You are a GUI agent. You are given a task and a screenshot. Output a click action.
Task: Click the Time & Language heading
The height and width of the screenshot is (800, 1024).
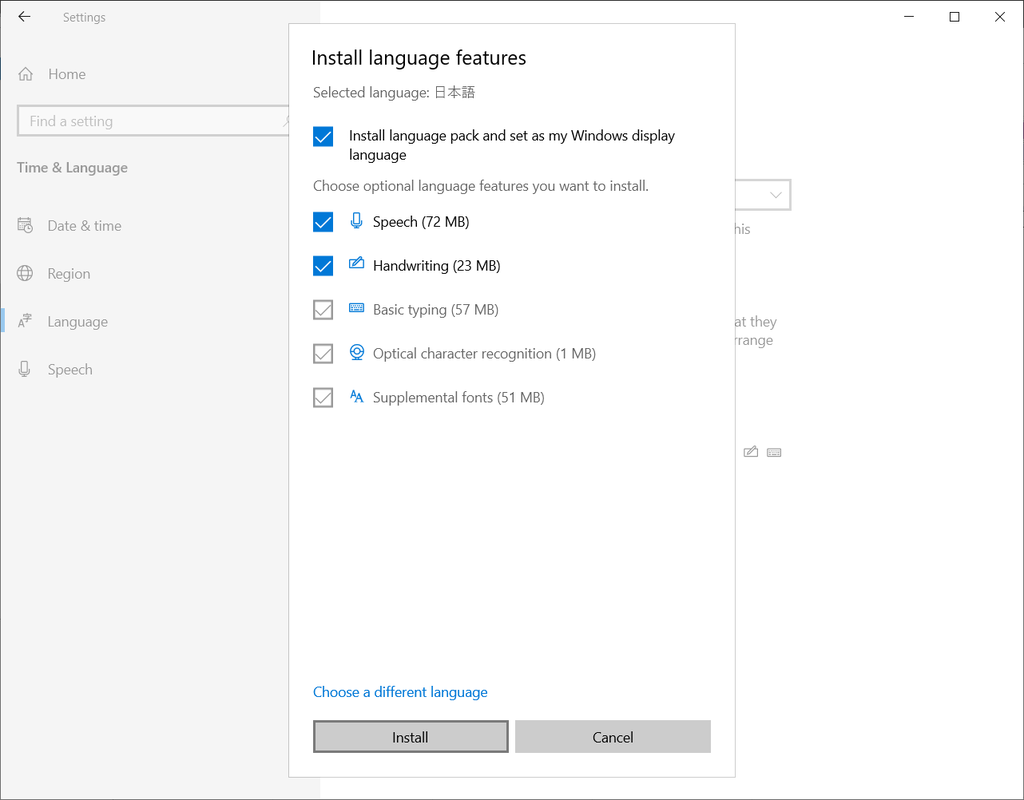point(72,168)
